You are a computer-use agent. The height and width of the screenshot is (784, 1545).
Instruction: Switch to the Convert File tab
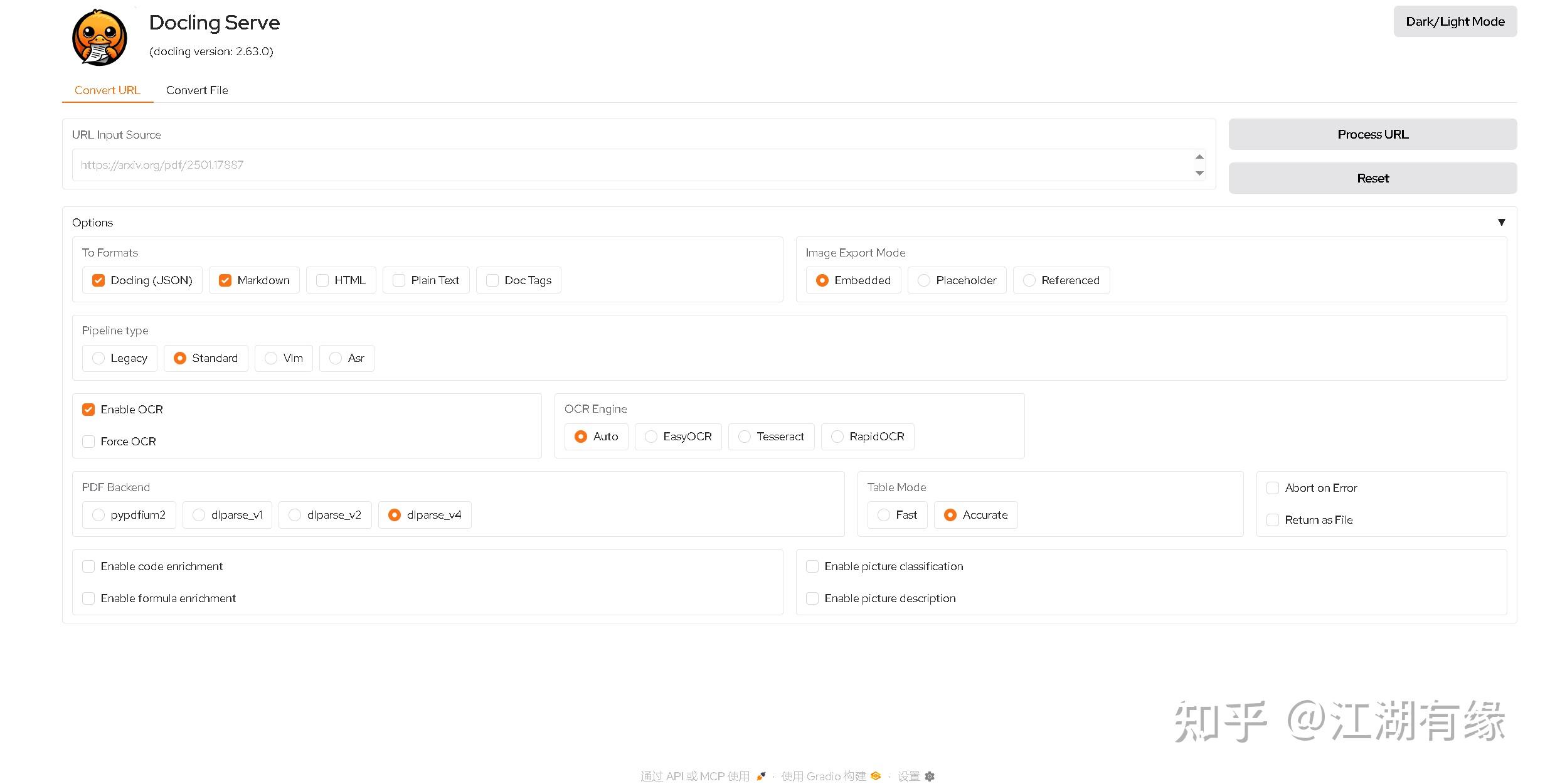(x=197, y=90)
